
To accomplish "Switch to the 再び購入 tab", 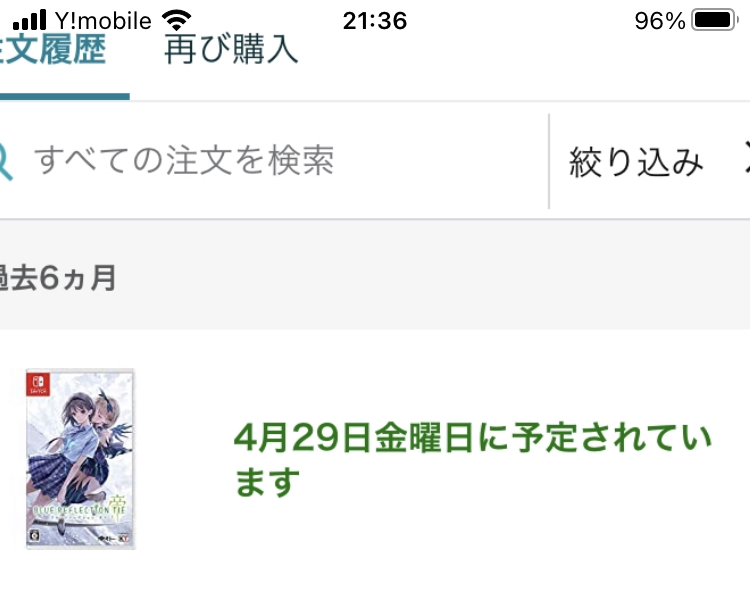I will (231, 49).
